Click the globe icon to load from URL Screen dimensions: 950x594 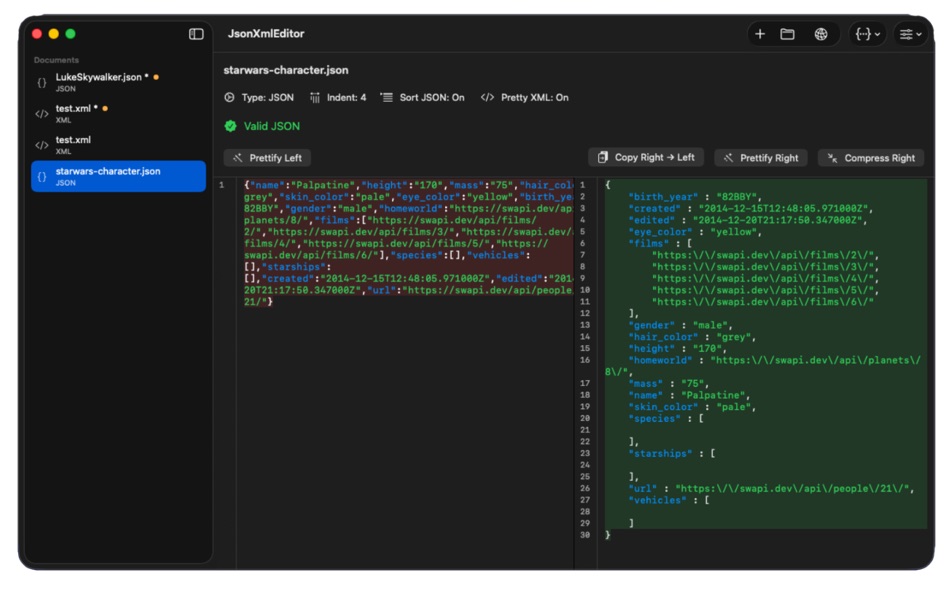coord(822,33)
